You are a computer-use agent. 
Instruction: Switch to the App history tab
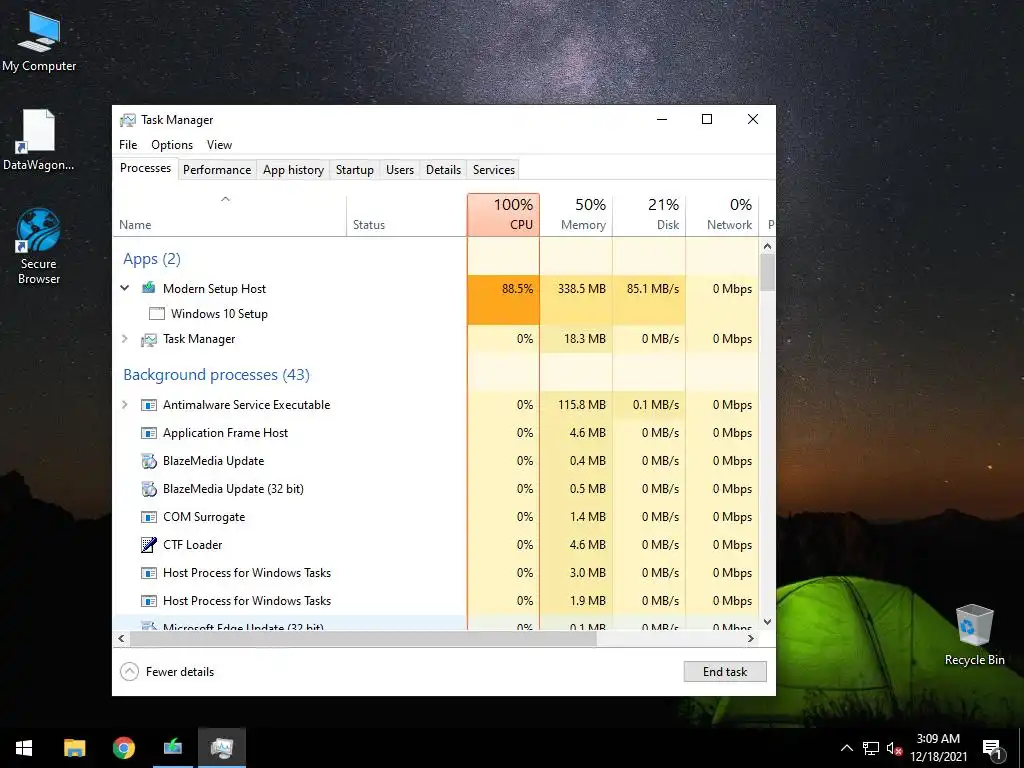(x=293, y=170)
